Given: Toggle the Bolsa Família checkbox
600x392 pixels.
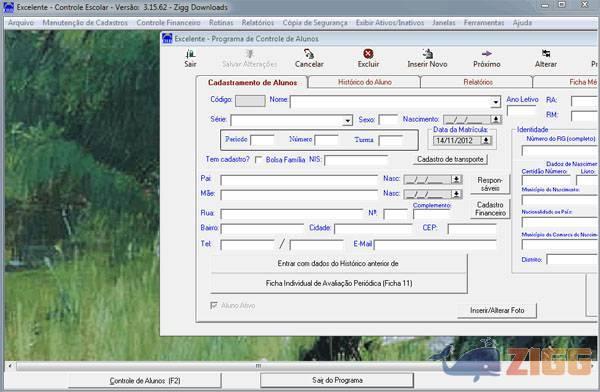Looking at the screenshot, I should coord(259,160).
